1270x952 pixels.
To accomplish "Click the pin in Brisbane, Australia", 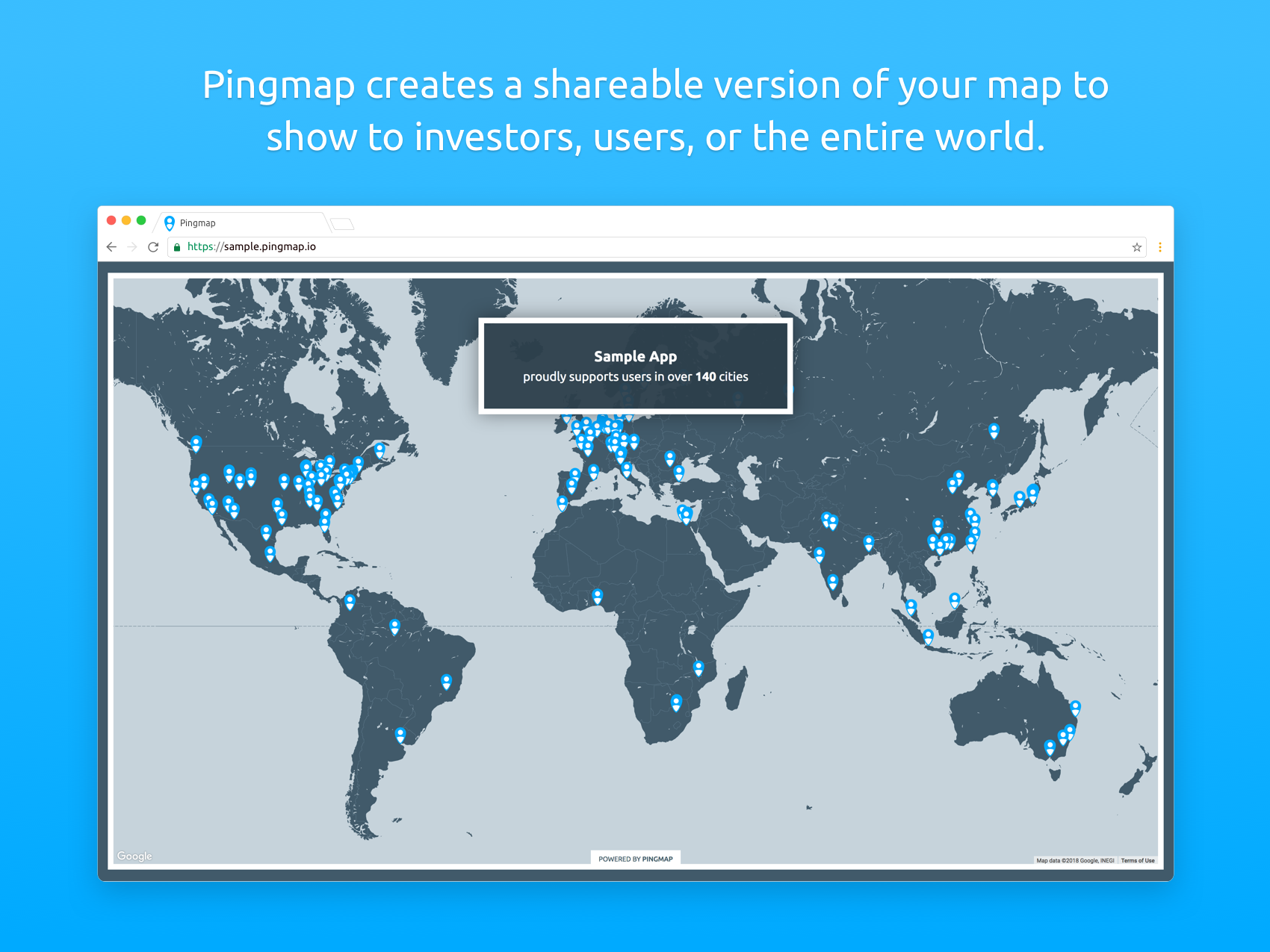I will click(x=1075, y=707).
